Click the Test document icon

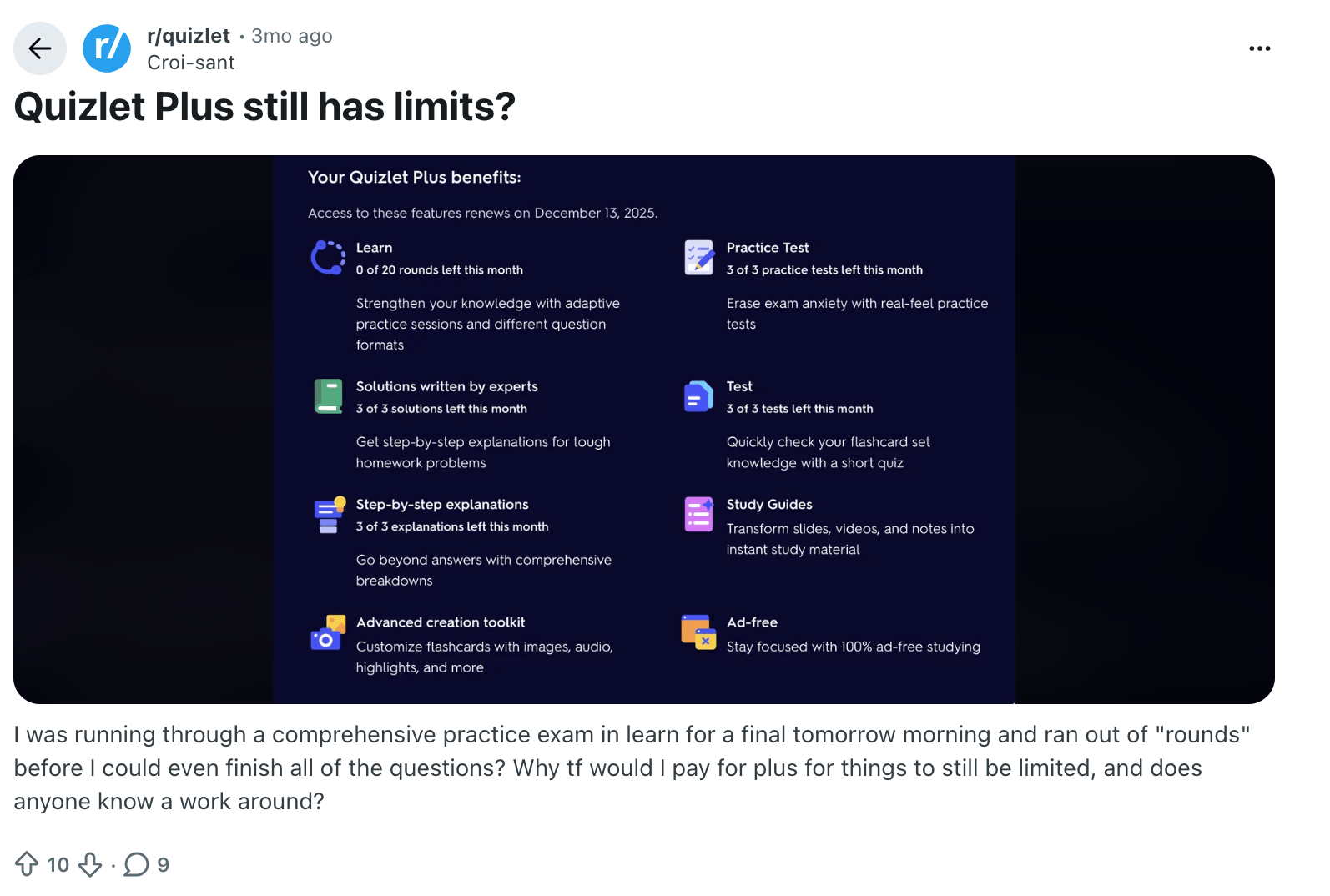tap(698, 395)
